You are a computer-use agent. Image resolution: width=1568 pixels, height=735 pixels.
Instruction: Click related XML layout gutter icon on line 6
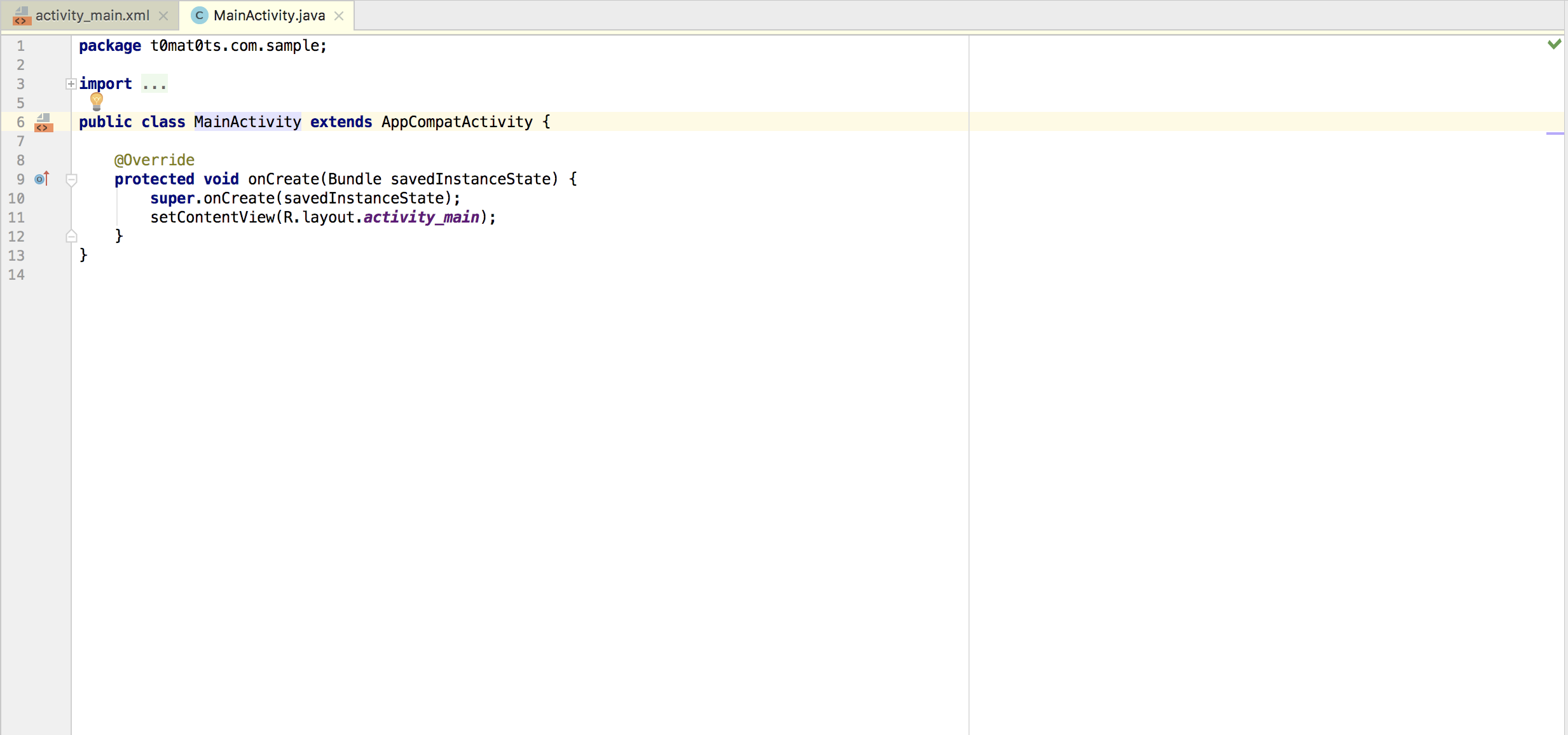pyautogui.click(x=43, y=122)
